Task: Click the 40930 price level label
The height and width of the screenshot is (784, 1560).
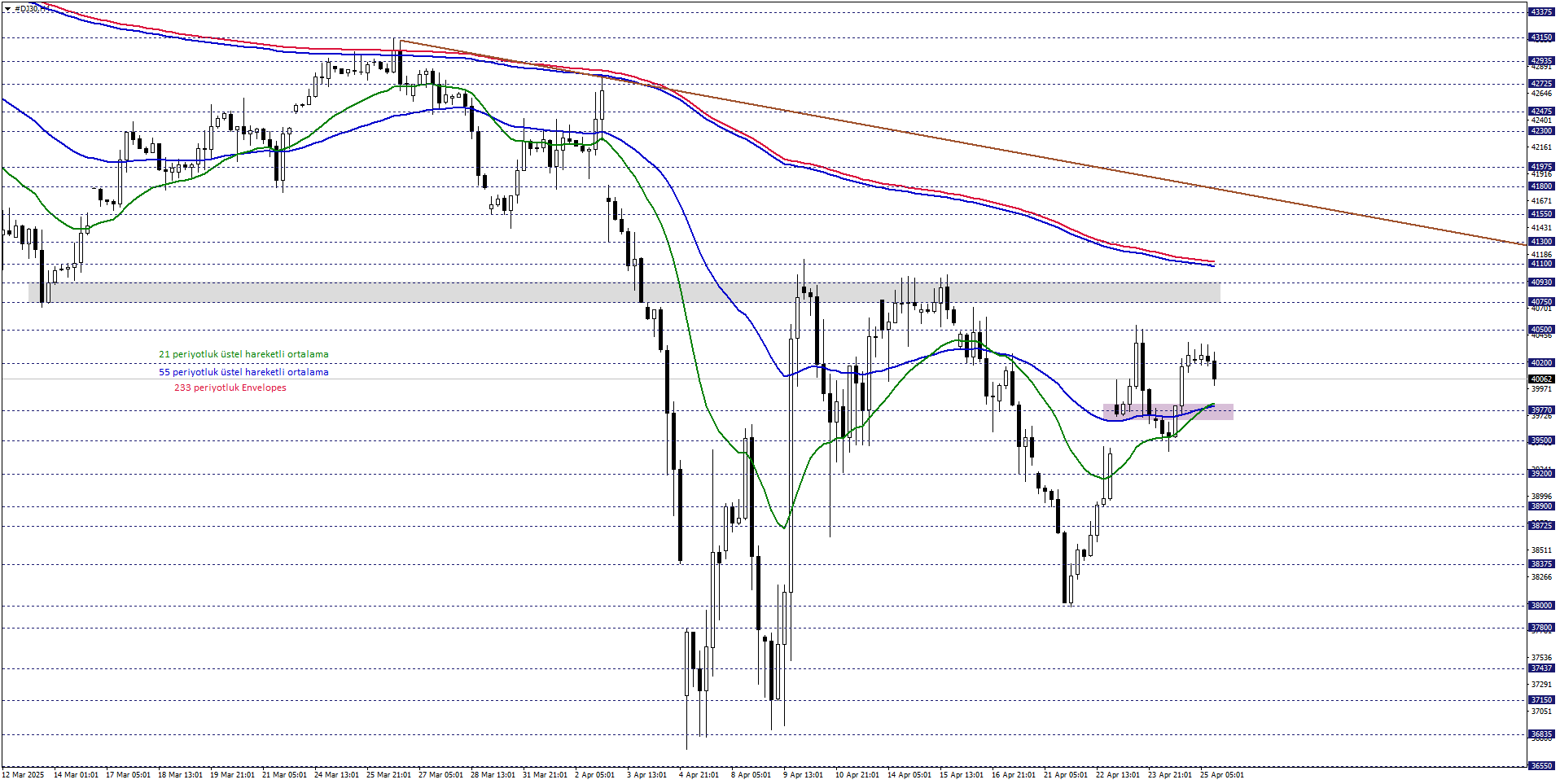Action: [1542, 283]
